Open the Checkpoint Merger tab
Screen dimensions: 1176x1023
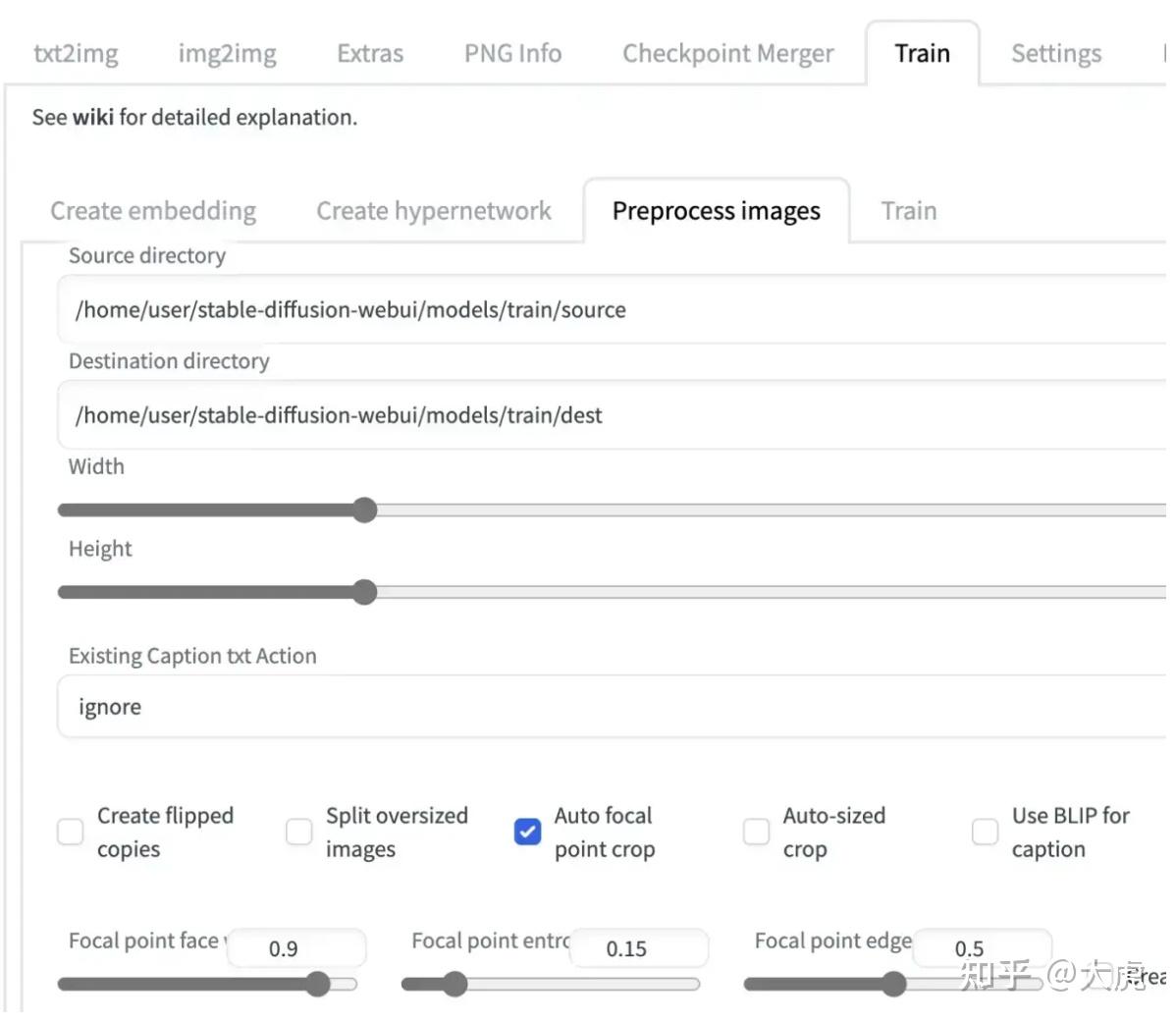pos(727,53)
